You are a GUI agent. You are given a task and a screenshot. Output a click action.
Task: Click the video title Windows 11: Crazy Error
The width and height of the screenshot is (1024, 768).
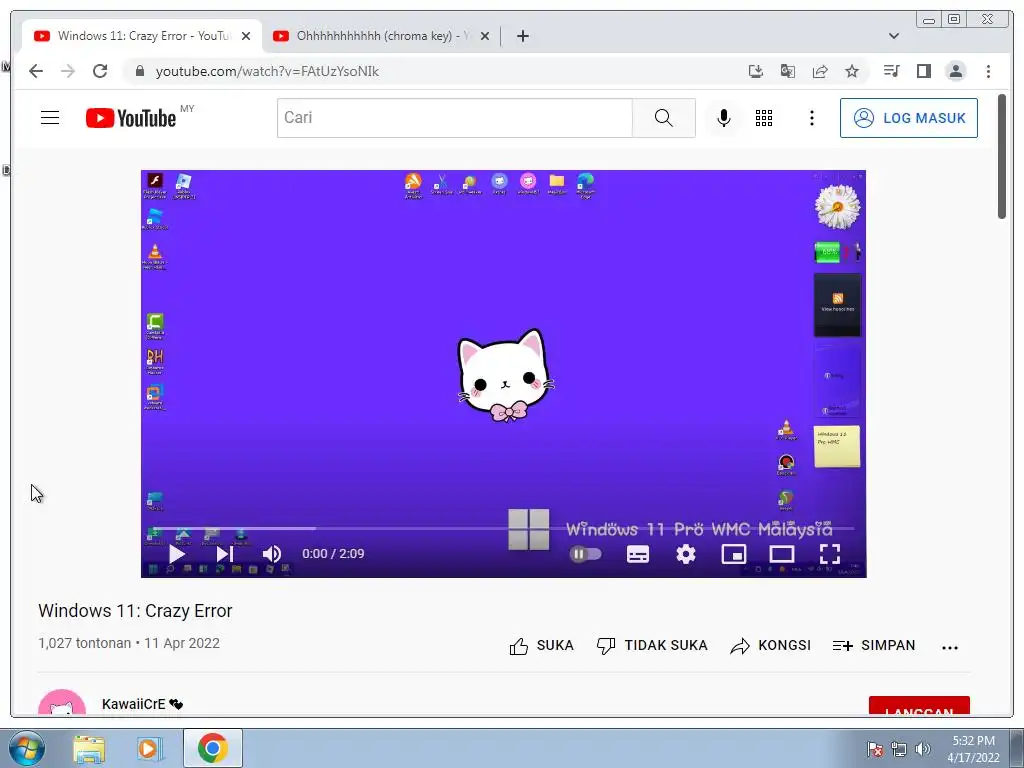pyautogui.click(x=135, y=611)
